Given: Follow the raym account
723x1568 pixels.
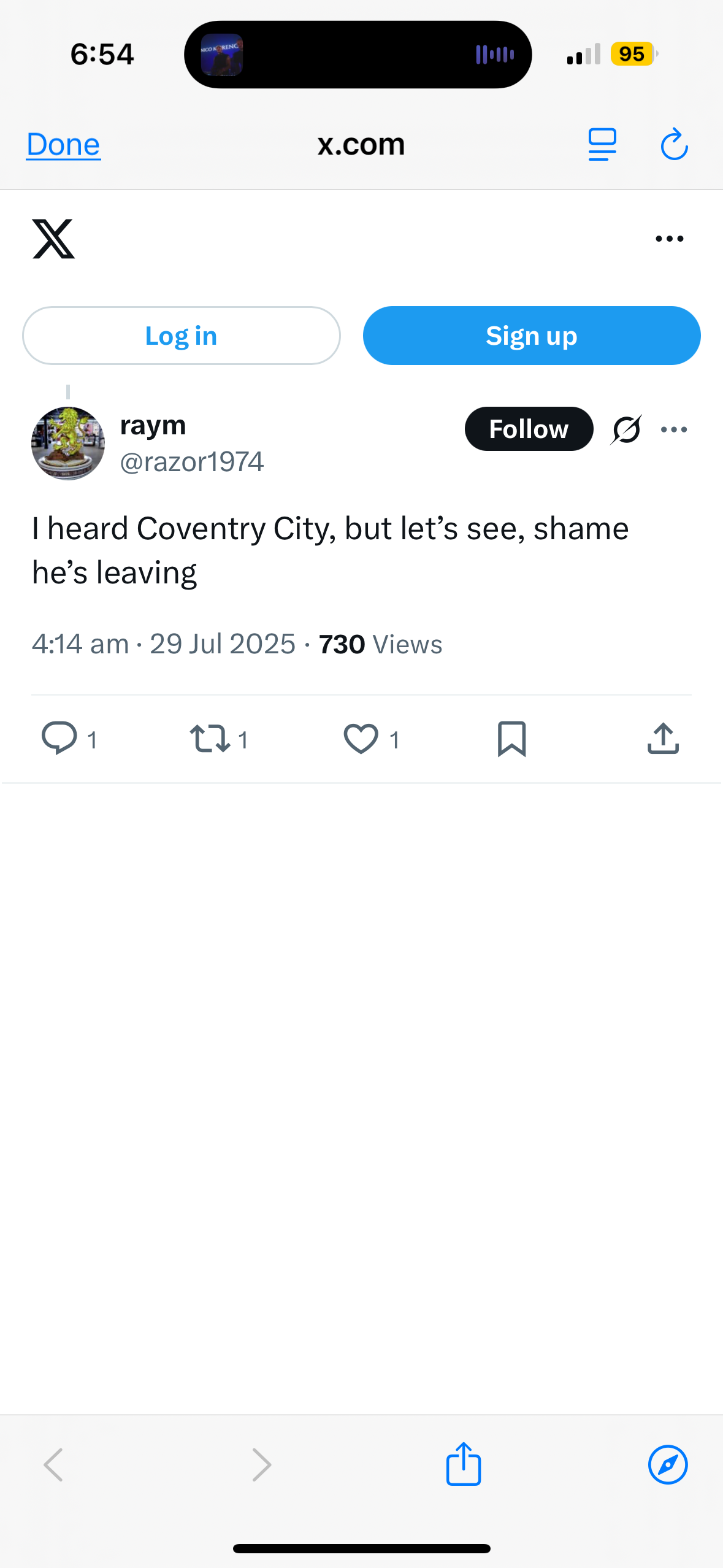Looking at the screenshot, I should [x=529, y=429].
